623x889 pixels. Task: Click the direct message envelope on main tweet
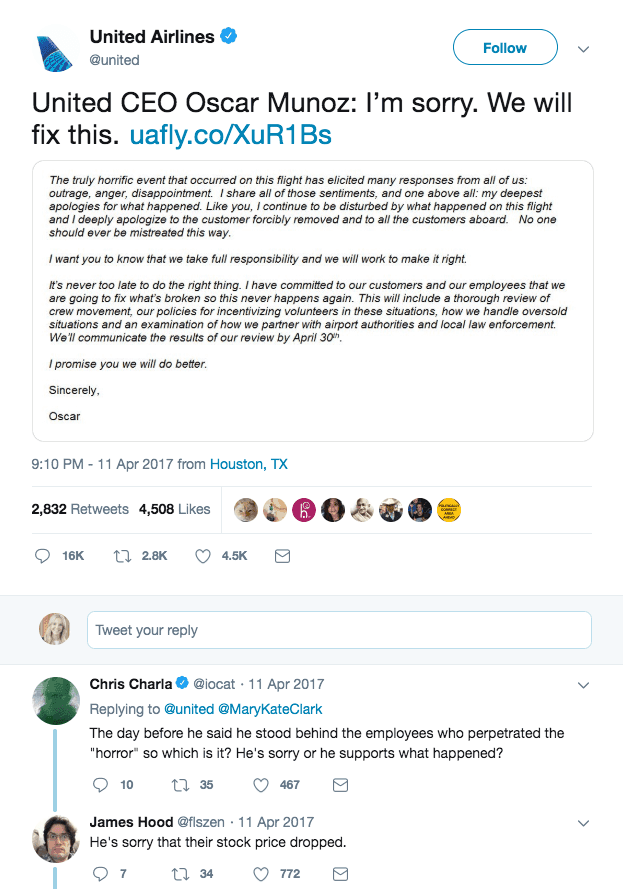tap(282, 556)
